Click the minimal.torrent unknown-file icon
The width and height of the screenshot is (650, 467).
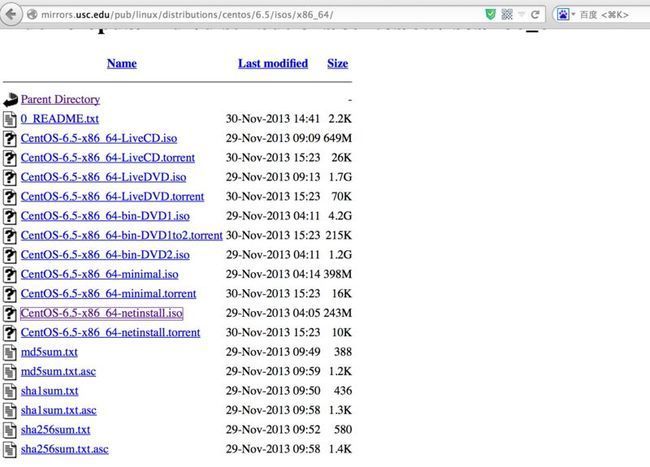(x=10, y=295)
